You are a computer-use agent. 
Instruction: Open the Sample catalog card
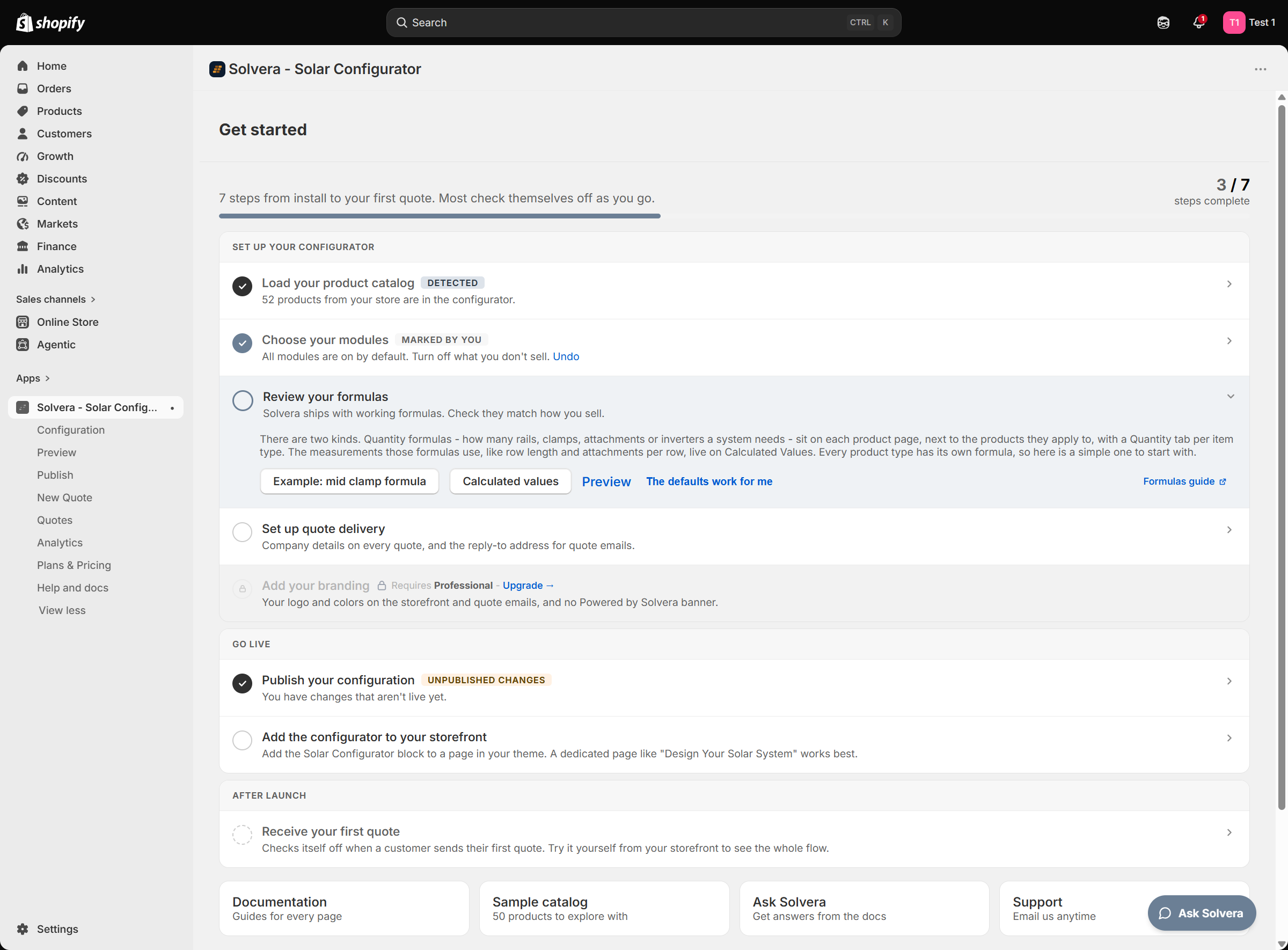pyautogui.click(x=604, y=909)
